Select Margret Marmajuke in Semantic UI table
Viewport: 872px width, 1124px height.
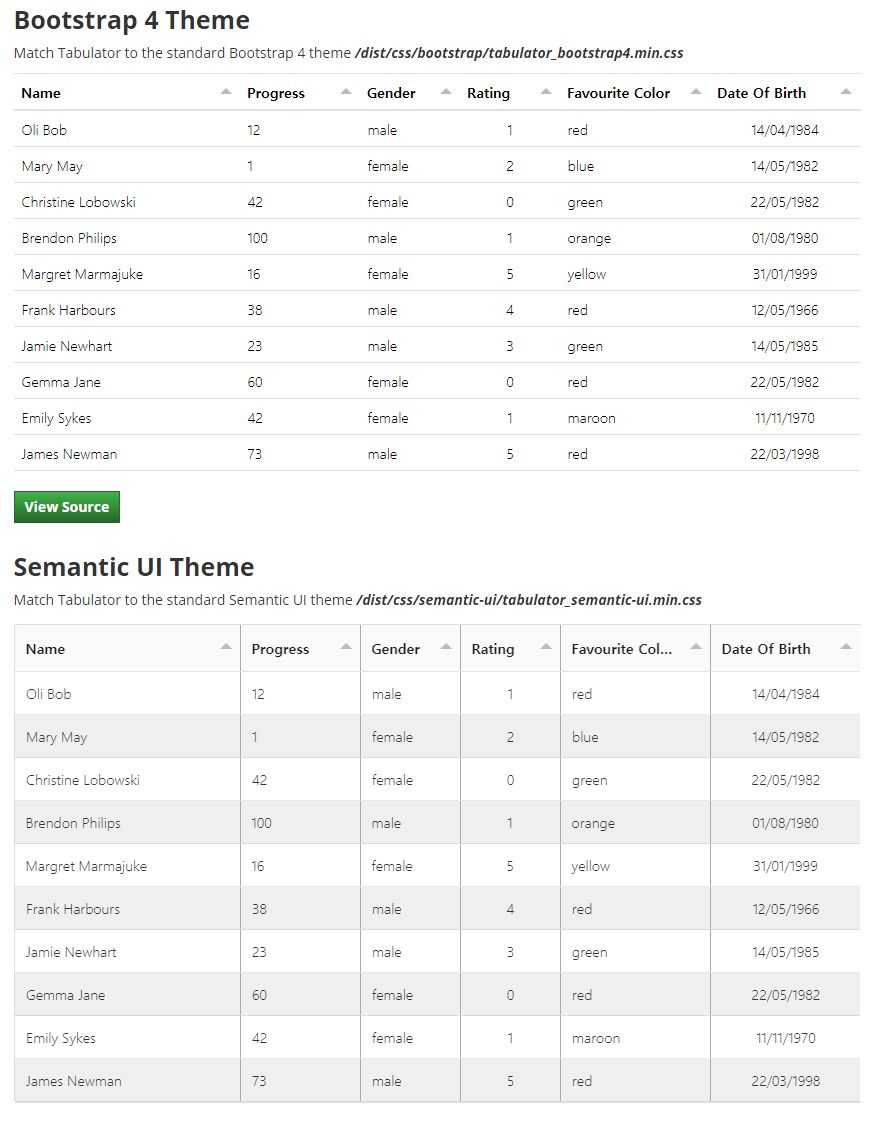click(x=87, y=866)
